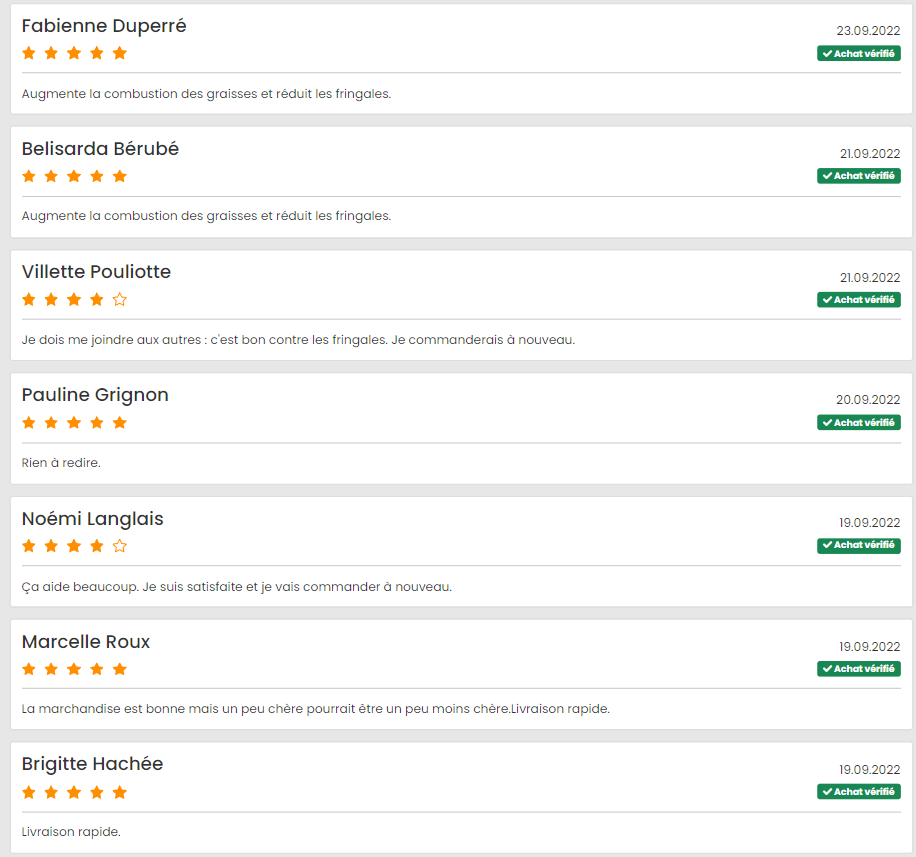Click the third star in Pauline Grignon's rating
The height and width of the screenshot is (857, 916).
click(73, 422)
